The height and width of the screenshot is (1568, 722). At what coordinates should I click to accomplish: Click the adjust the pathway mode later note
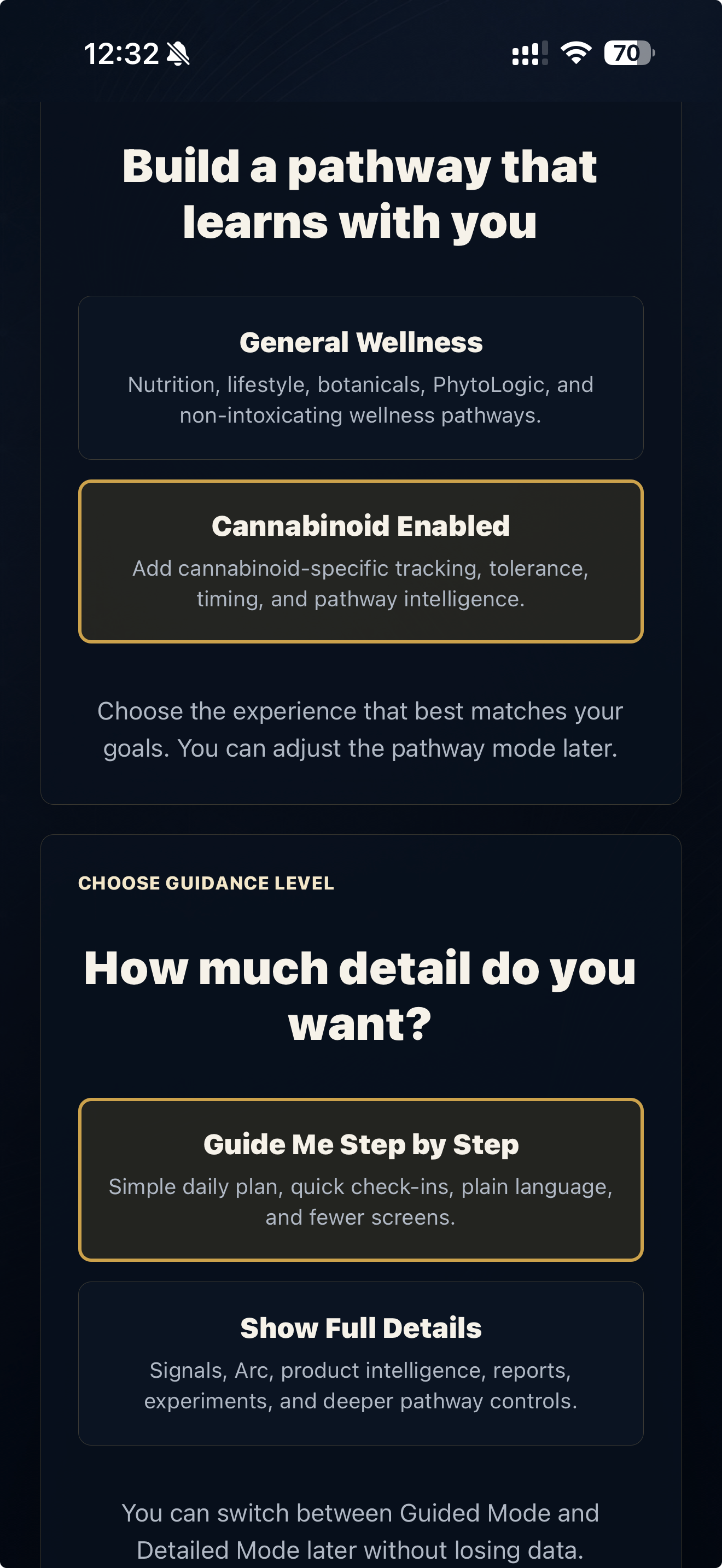pyautogui.click(x=360, y=730)
